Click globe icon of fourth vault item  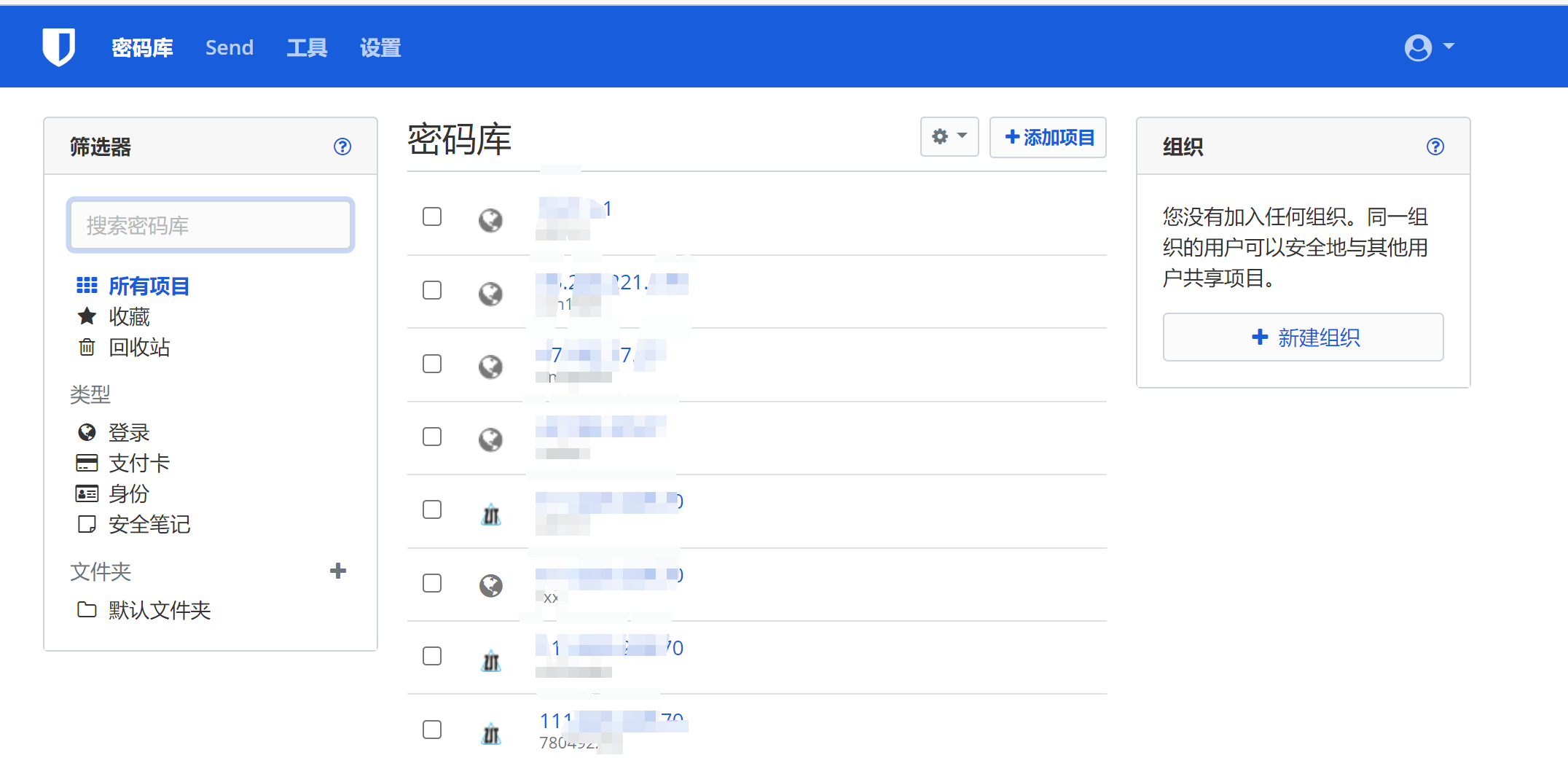pos(490,439)
